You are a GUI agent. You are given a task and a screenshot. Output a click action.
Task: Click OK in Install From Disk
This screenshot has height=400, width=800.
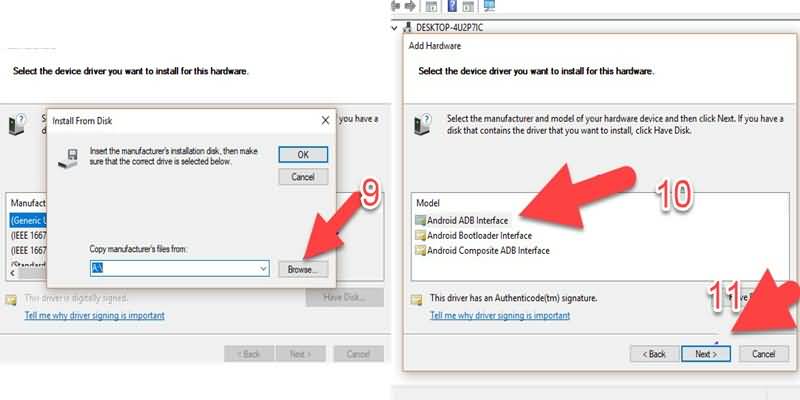[303, 155]
